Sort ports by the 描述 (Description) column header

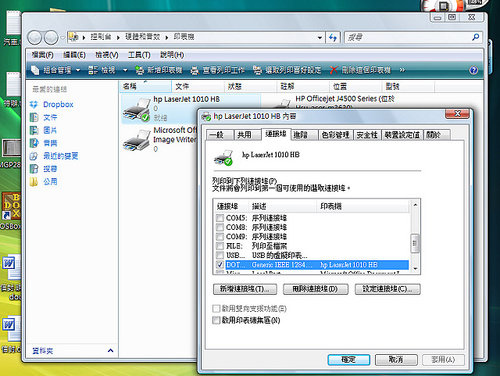282,206
